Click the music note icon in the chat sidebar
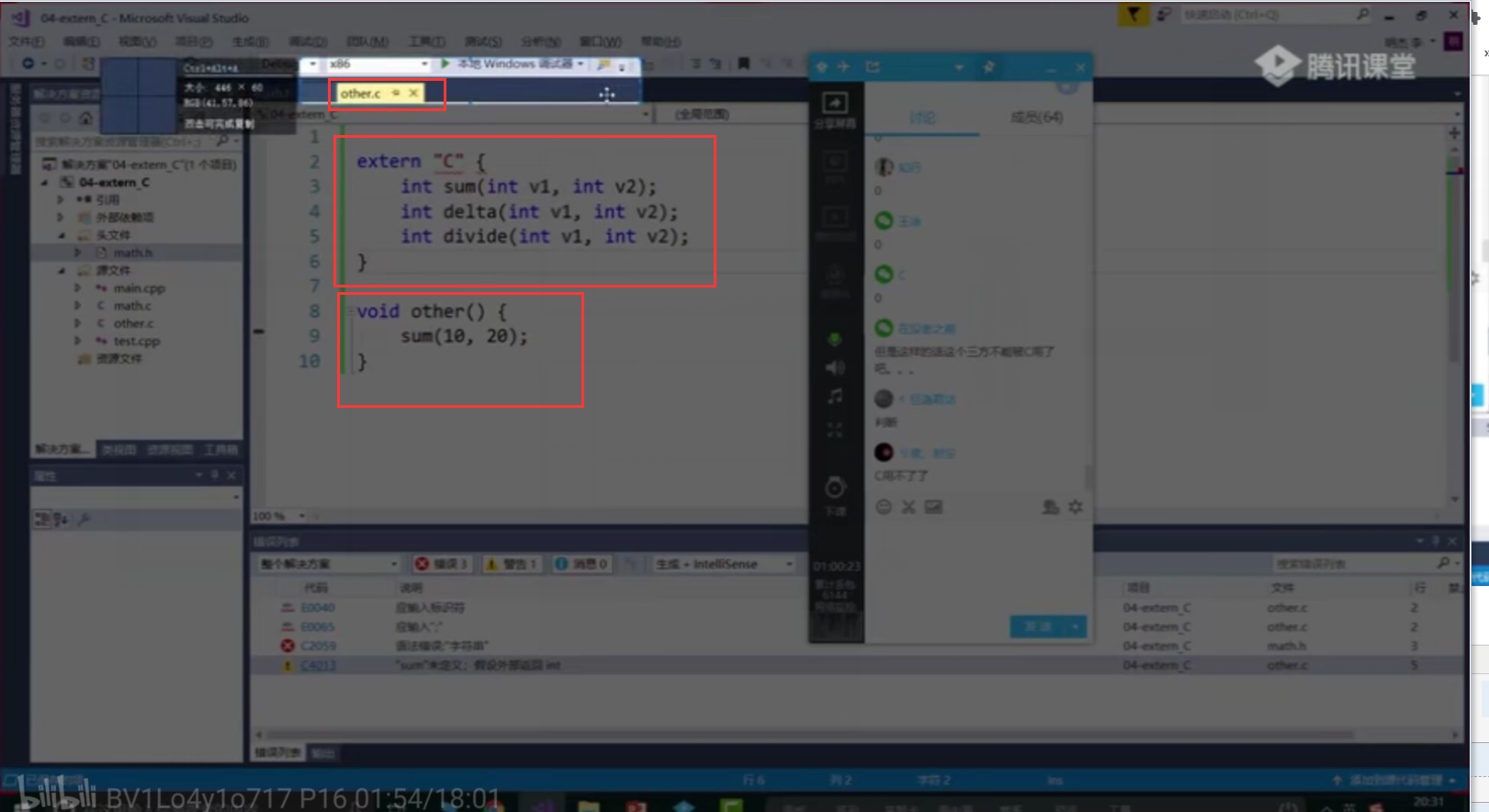 835,397
